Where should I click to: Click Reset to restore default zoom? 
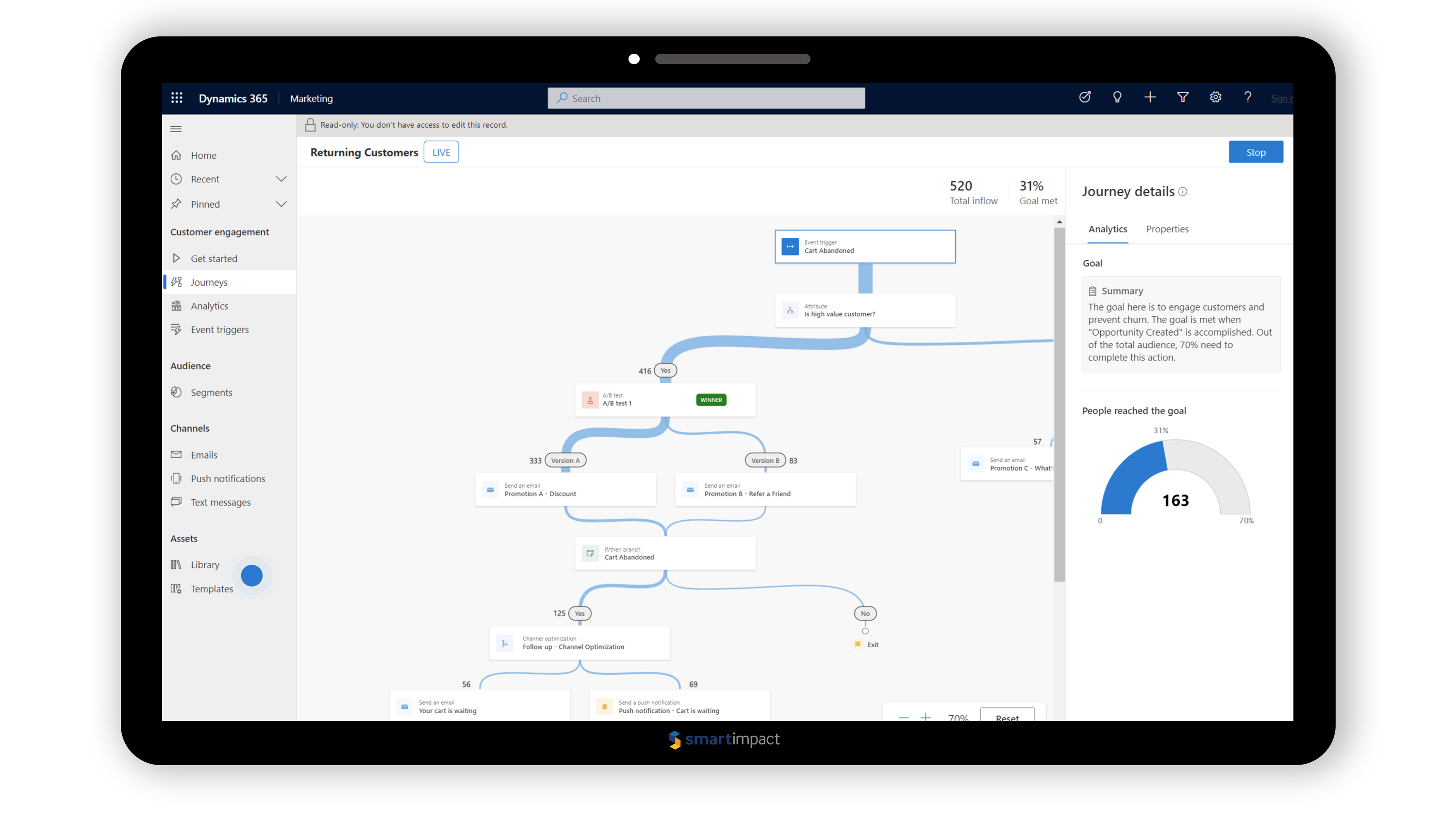pyautogui.click(x=1007, y=718)
